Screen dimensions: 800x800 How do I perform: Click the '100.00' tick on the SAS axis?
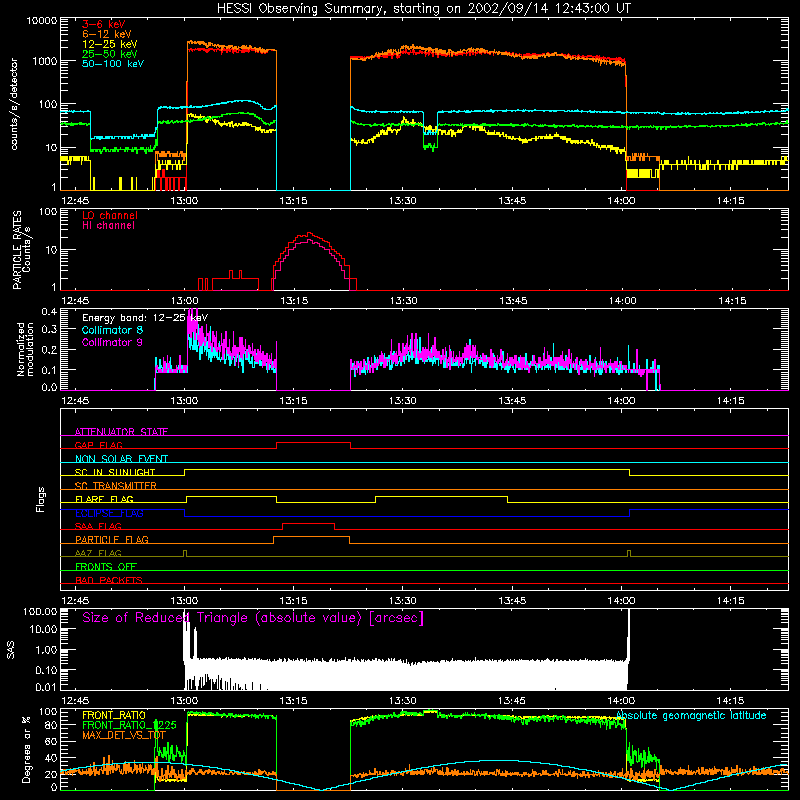[x=40, y=612]
